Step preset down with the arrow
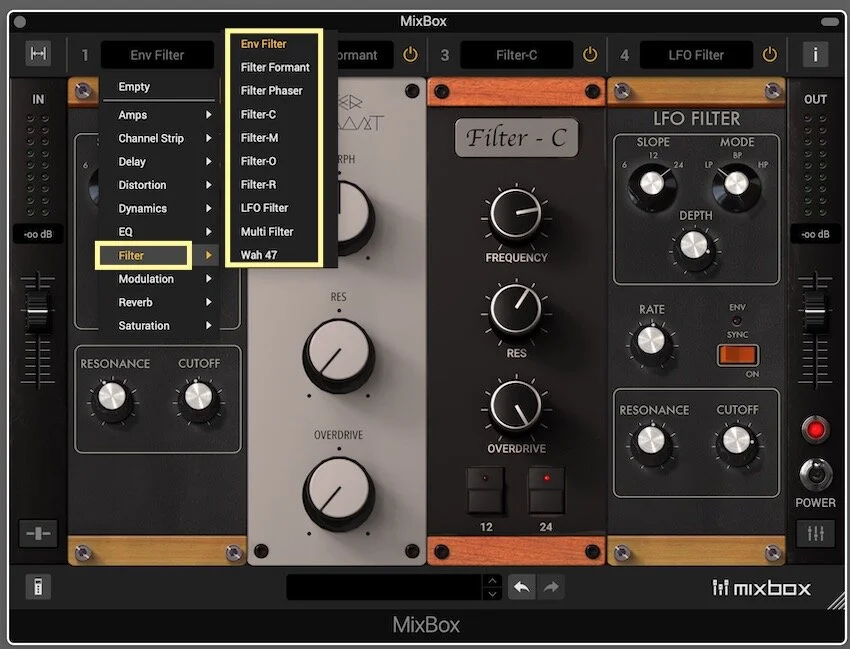This screenshot has height=649, width=850. pos(492,594)
